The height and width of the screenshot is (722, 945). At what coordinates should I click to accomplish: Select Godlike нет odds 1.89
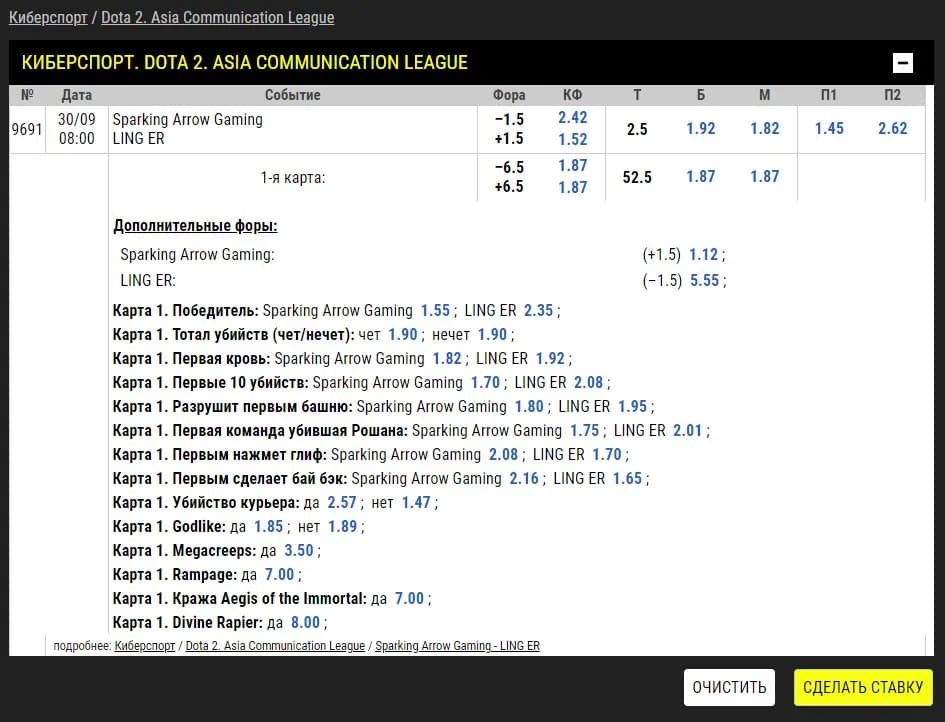coord(342,527)
